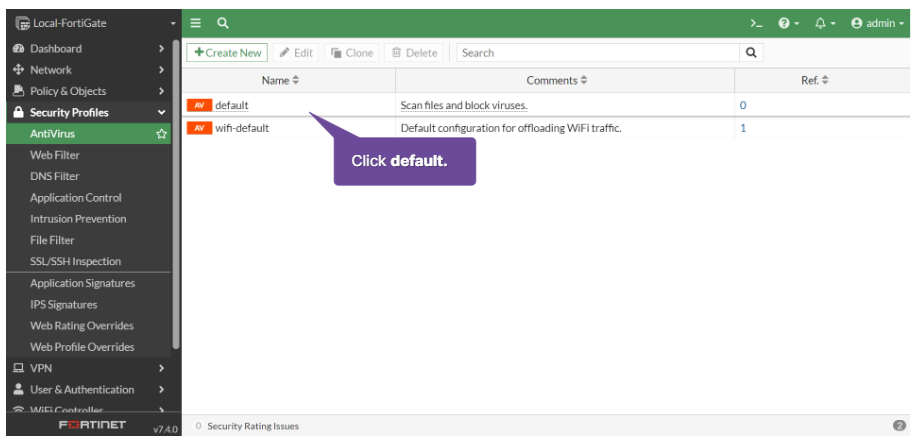Click the User & Authentication person icon
Screen dimensions: 919x448
coord(18,389)
